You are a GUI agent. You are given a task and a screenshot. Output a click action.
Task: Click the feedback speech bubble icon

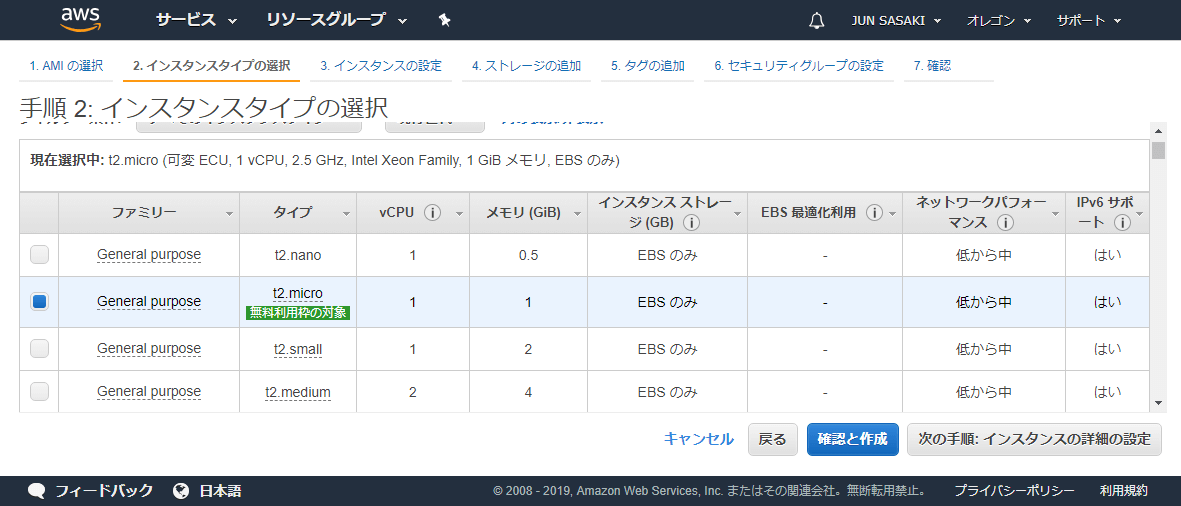click(x=38, y=491)
